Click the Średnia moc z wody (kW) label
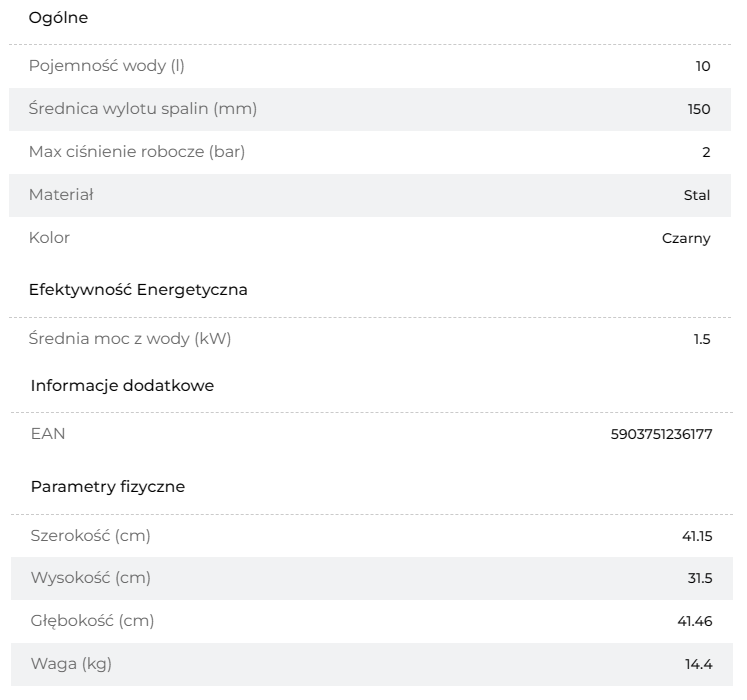The image size is (747, 700). pyautogui.click(x=130, y=338)
